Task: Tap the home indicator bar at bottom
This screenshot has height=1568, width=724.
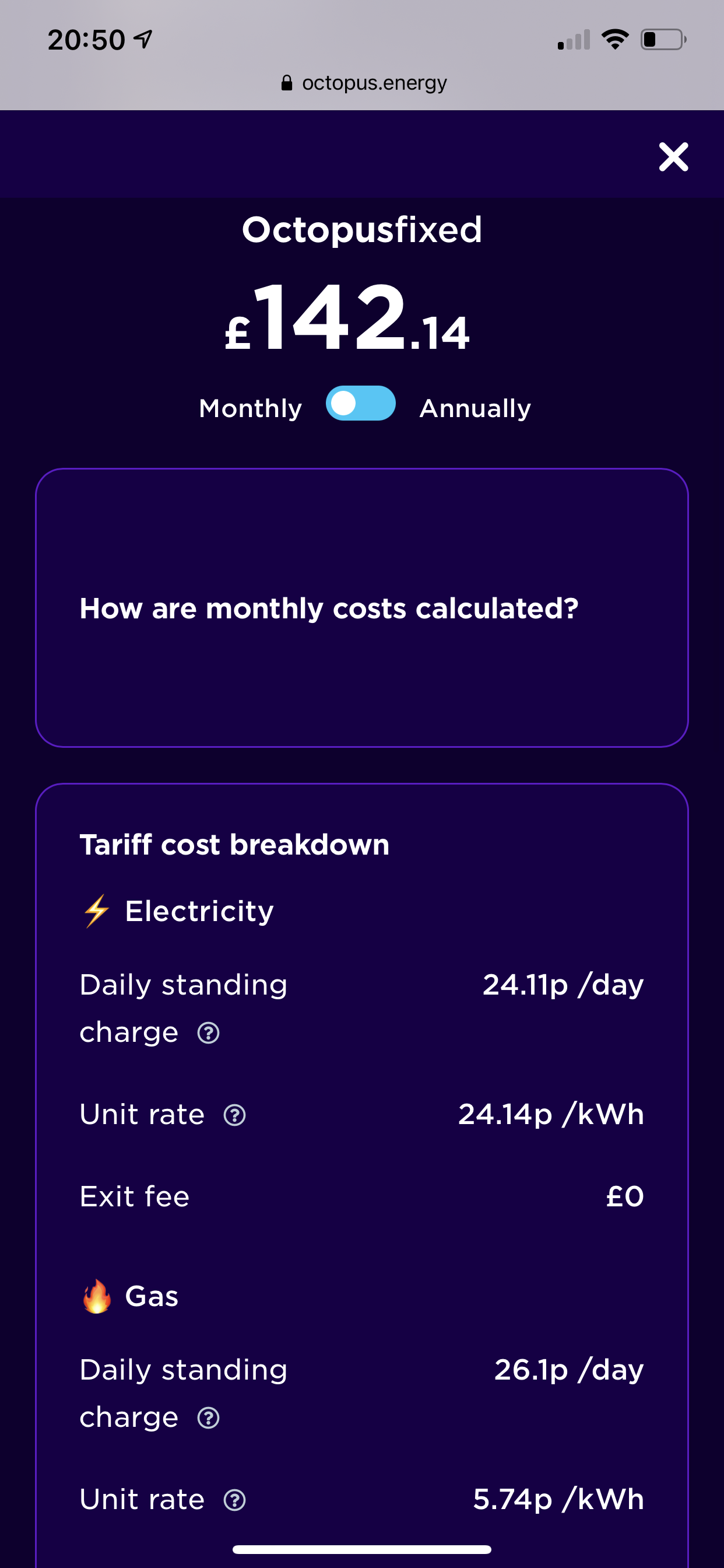Action: [x=361, y=1549]
